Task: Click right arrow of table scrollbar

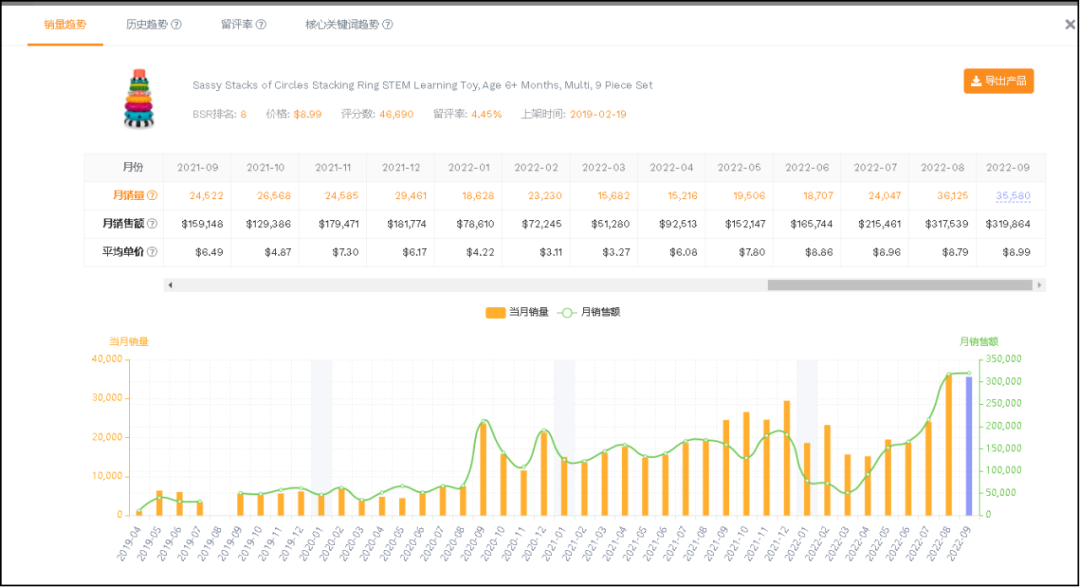Action: (x=1040, y=285)
